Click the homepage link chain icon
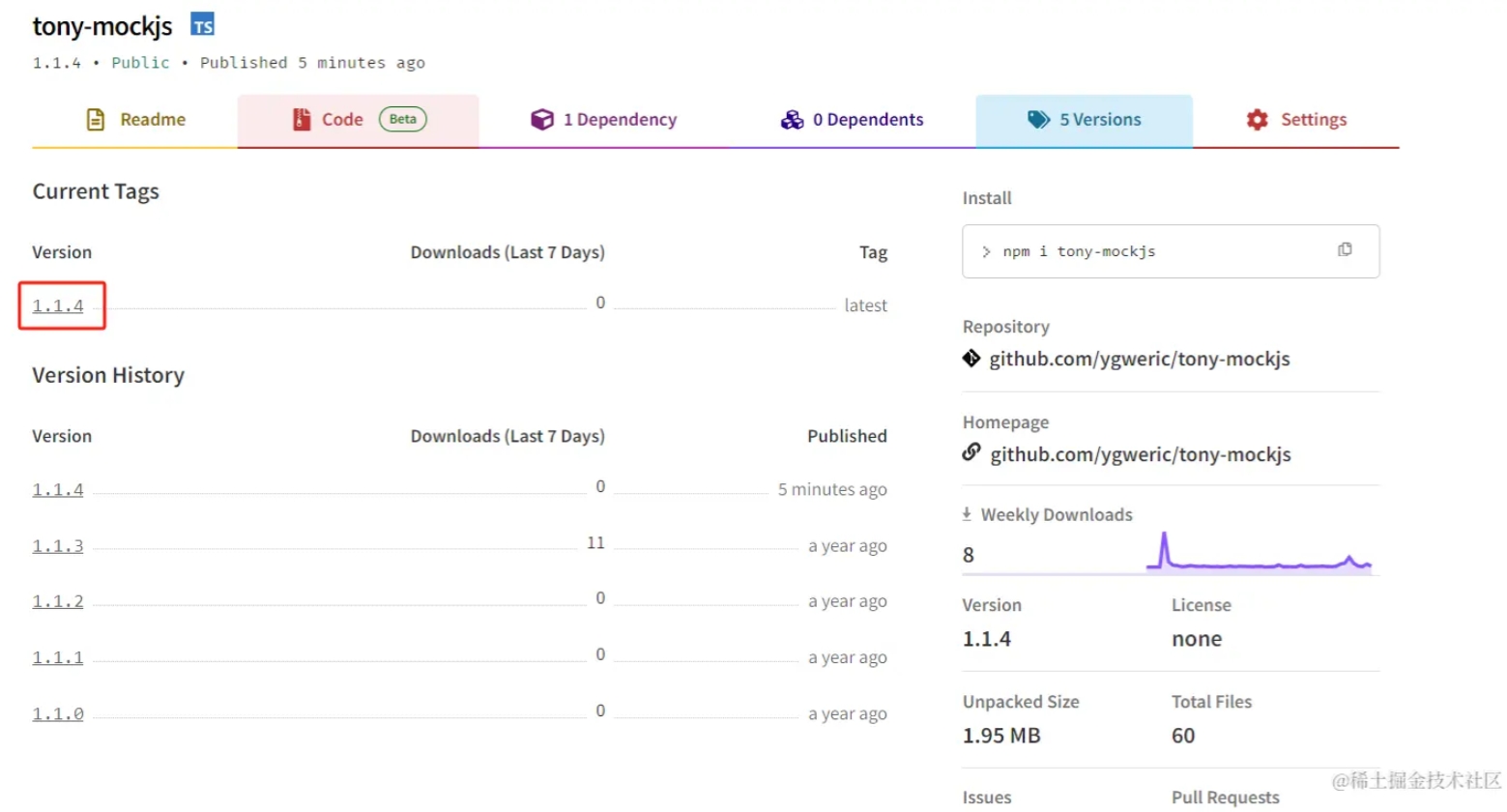The width and height of the screenshot is (1507, 812). coord(971,452)
